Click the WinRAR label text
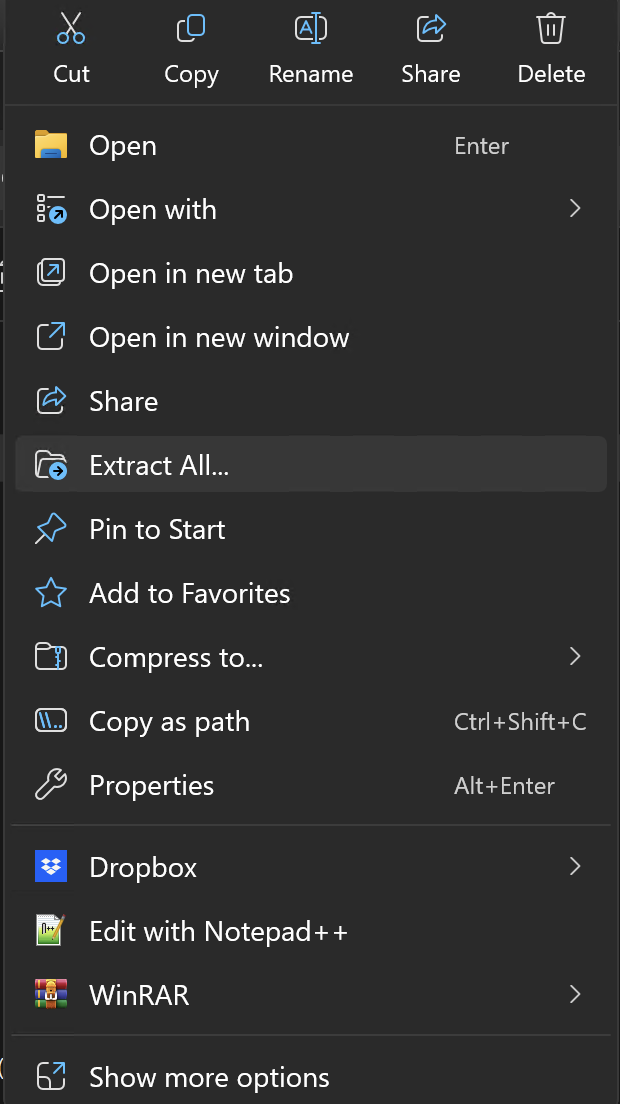 (x=139, y=995)
